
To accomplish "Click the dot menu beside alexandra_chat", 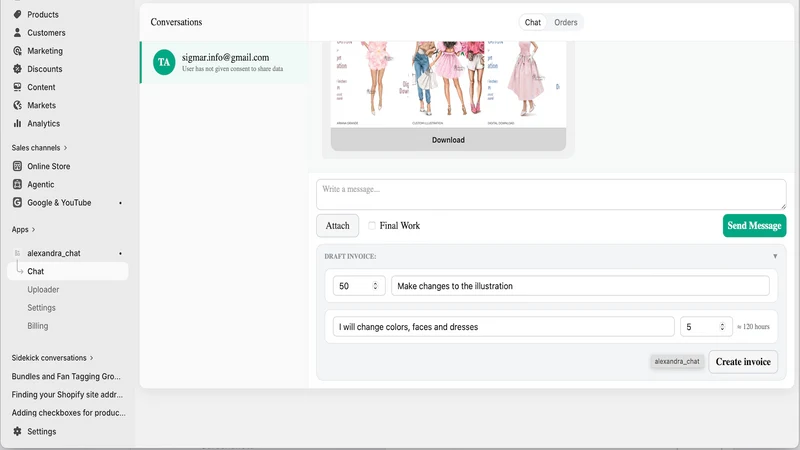I will click(120, 254).
